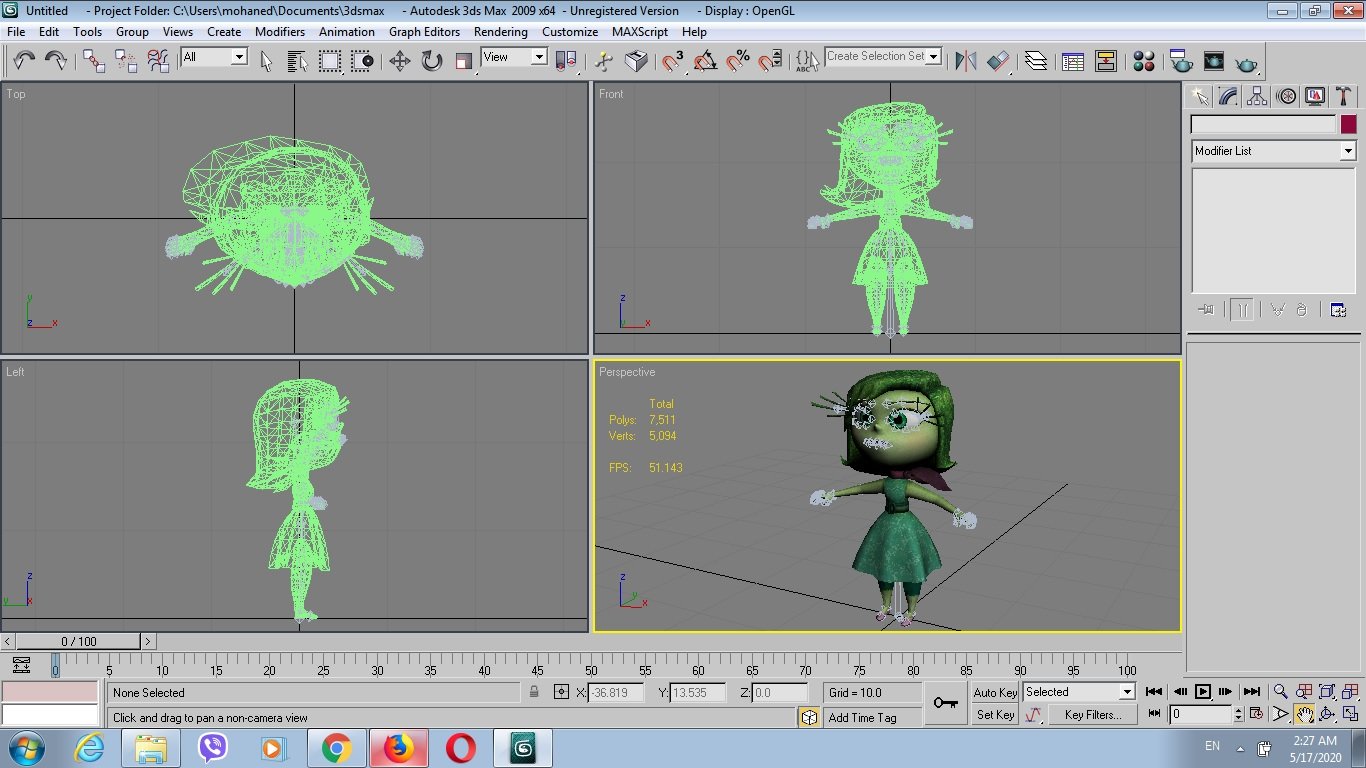Screen dimensions: 1366x768
Task: Open the Curve Editor icon
Action: [1072, 61]
